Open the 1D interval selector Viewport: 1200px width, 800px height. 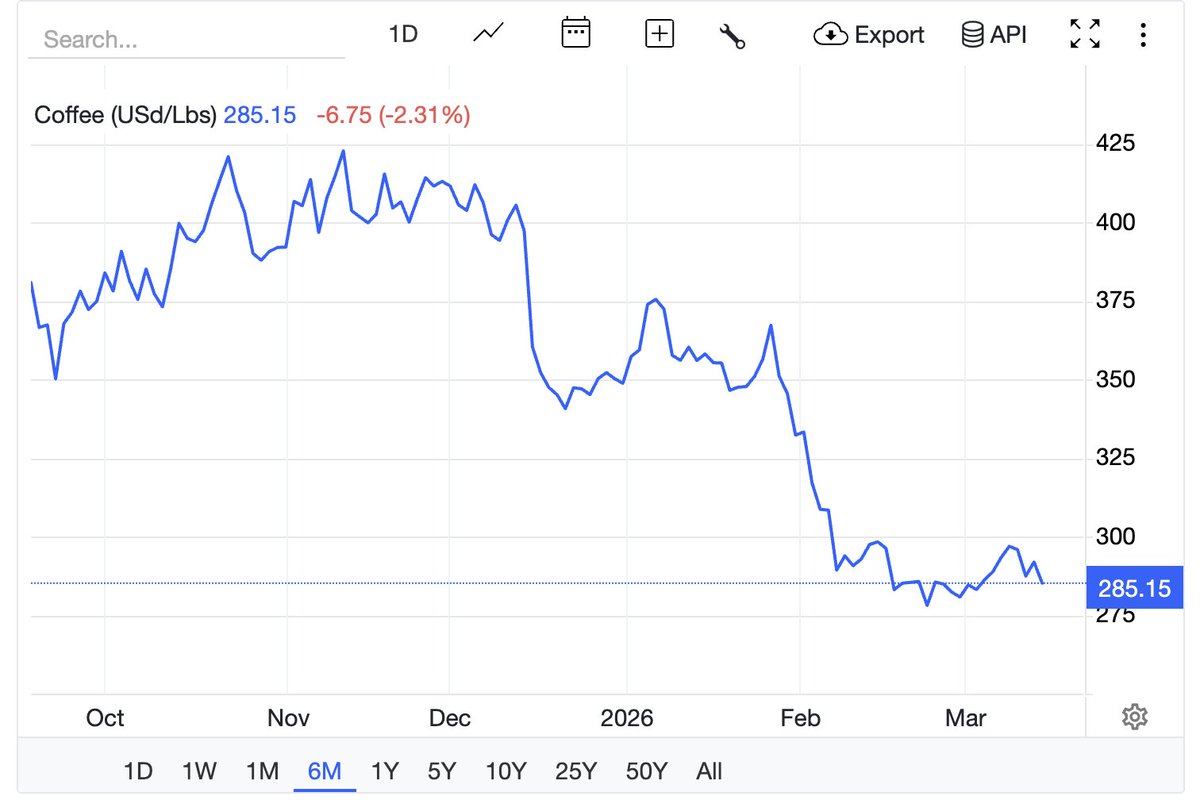pos(402,34)
